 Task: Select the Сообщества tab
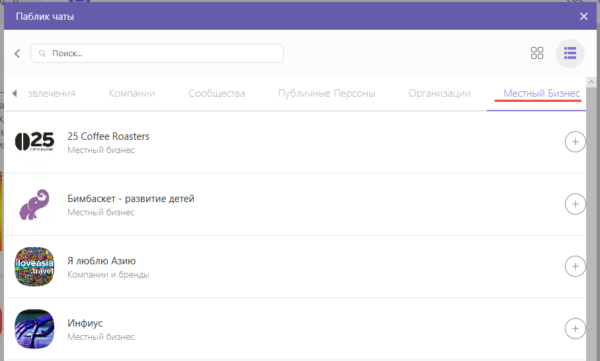(217, 93)
